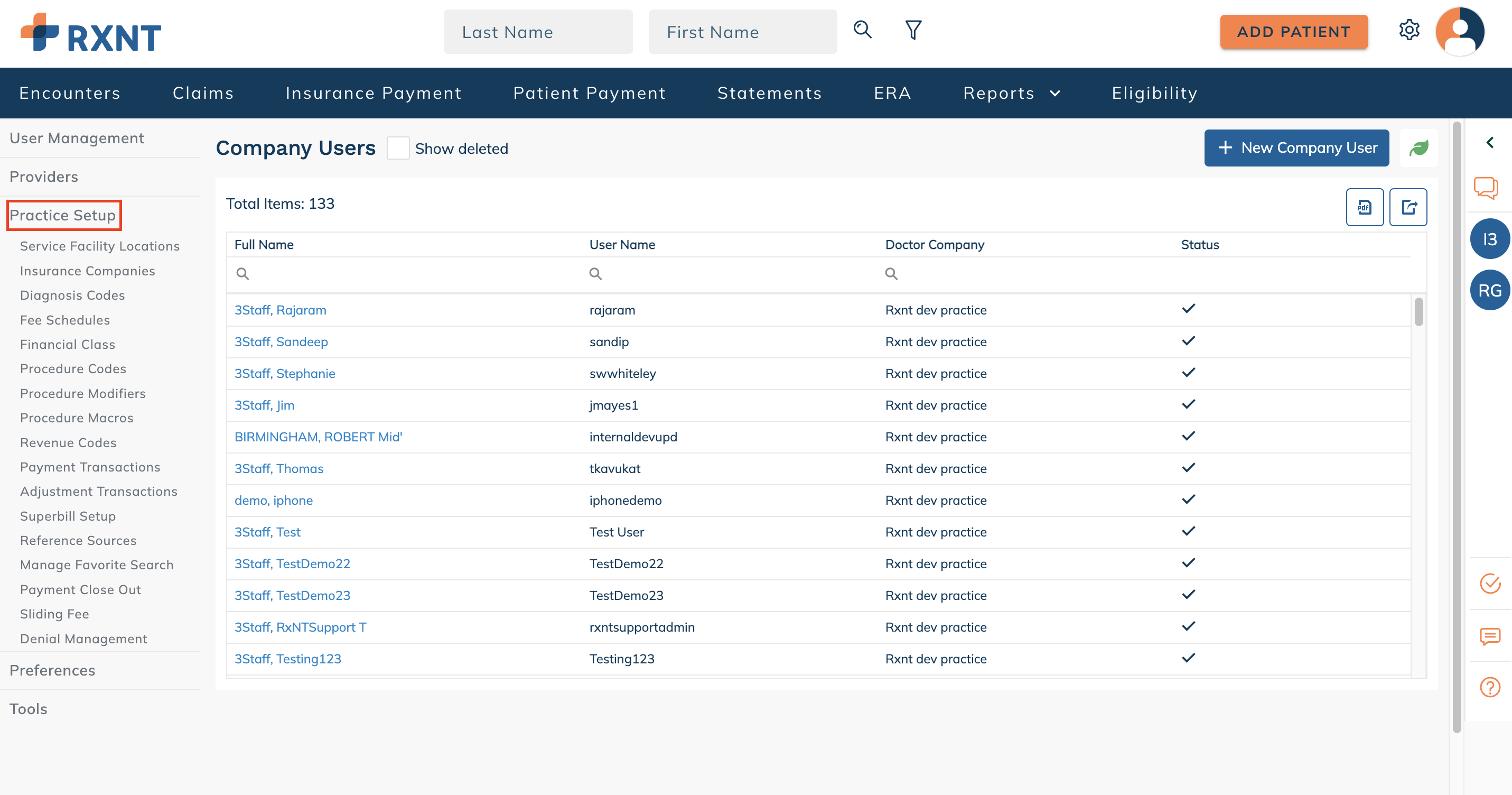Click the Last Name search field
This screenshot has height=795, width=1512.
point(538,32)
